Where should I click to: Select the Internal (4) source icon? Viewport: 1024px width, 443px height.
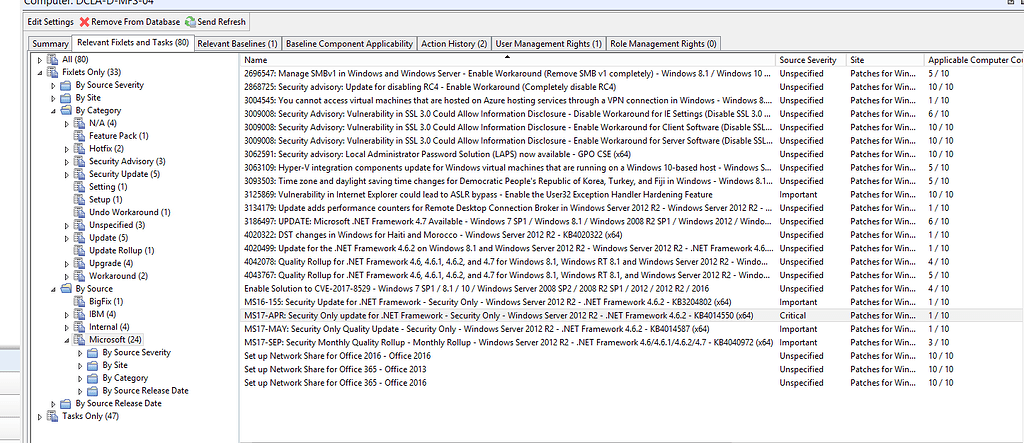coord(79,327)
